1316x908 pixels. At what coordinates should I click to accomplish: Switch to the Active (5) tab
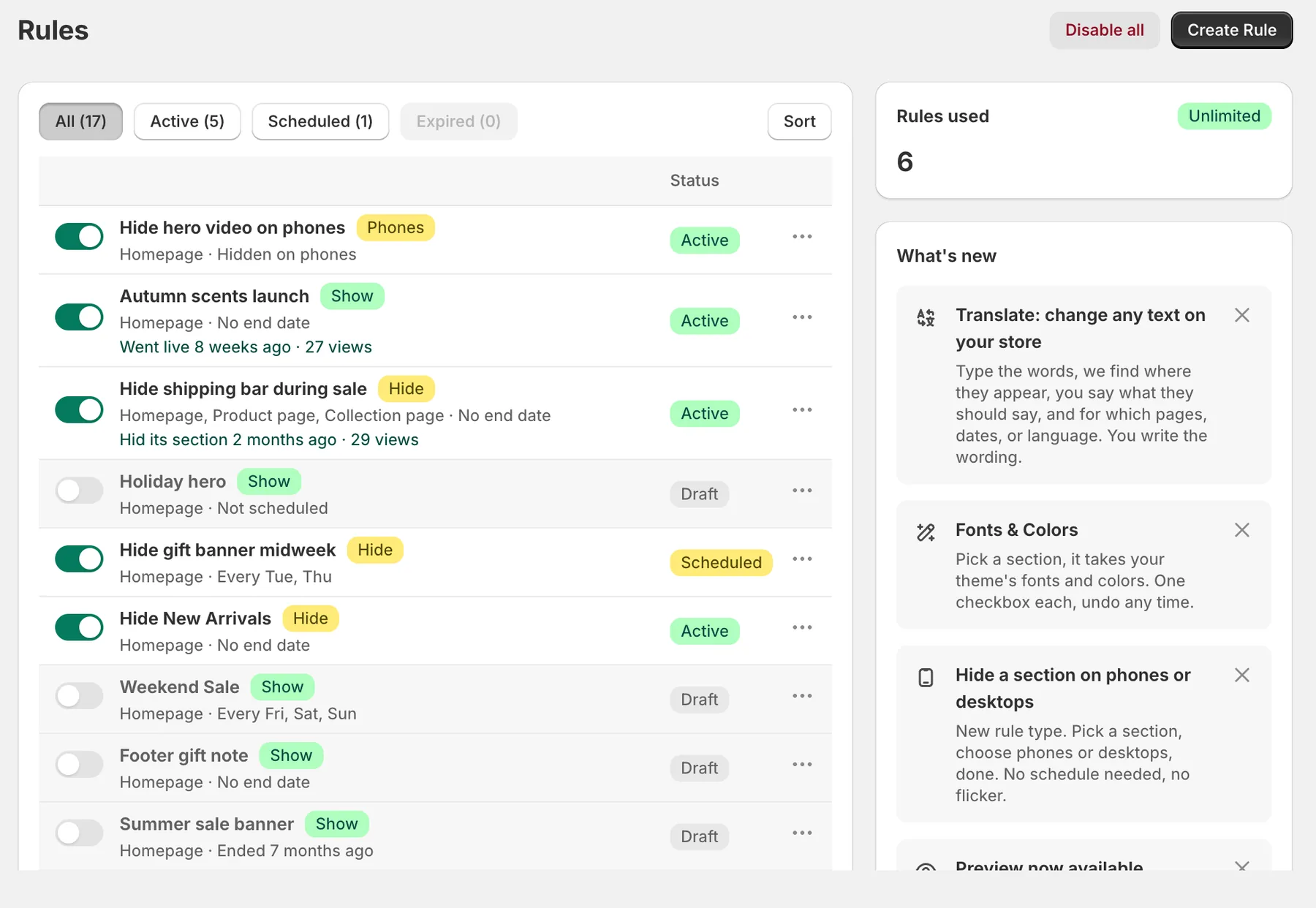coord(187,121)
